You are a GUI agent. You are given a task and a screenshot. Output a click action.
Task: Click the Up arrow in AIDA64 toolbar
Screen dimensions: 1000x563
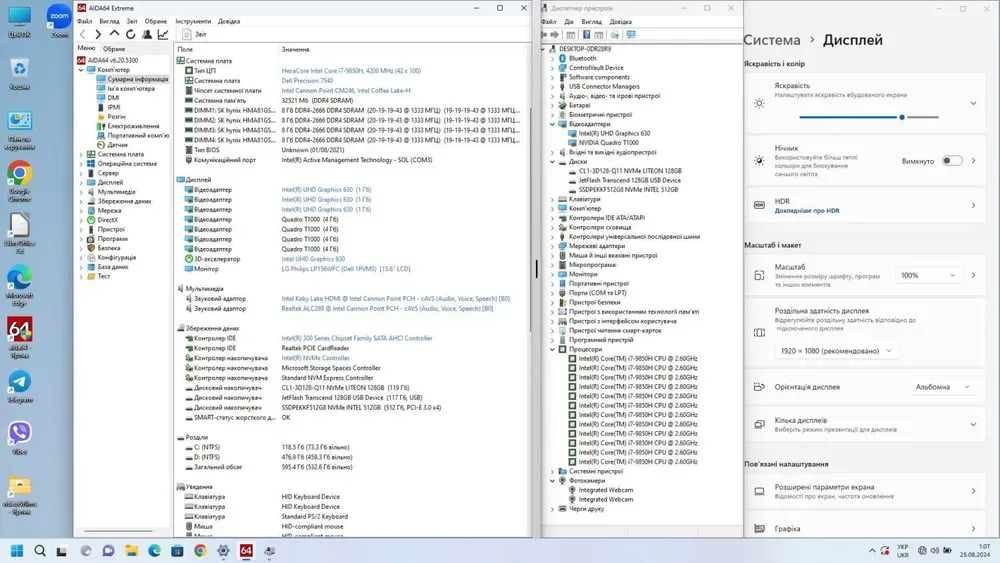click(114, 34)
